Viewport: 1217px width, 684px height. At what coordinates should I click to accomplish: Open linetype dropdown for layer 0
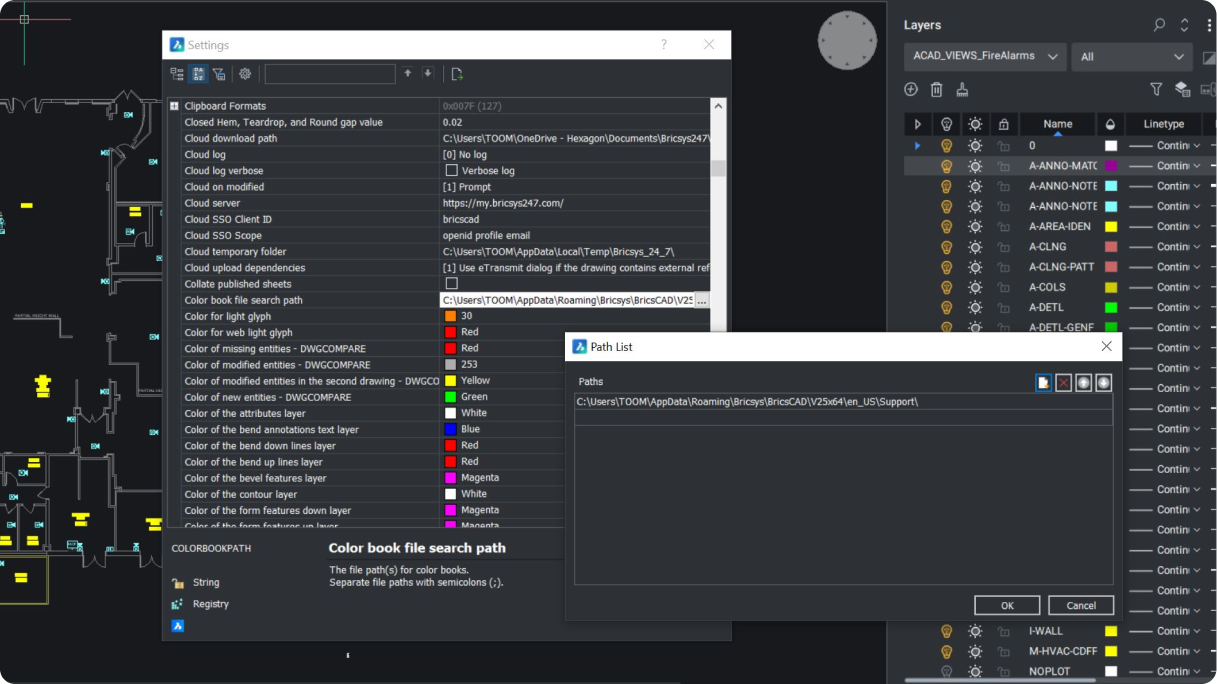tap(1197, 146)
